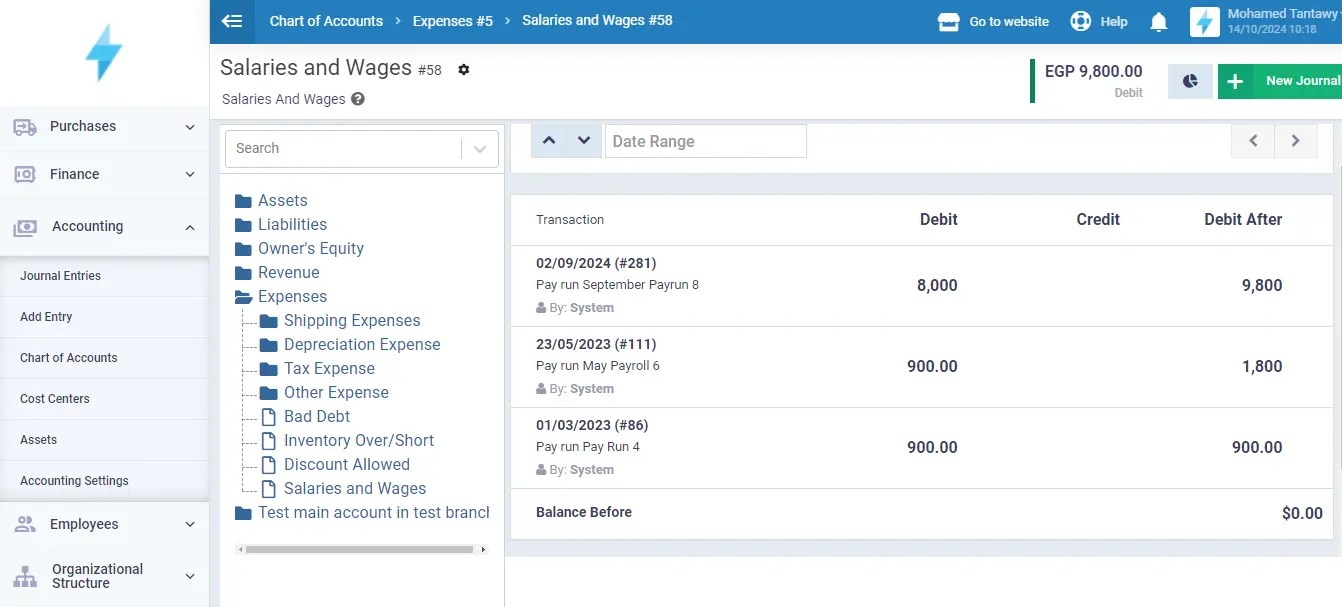Open the pie chart report icon
Viewport: 1342px width, 607px height.
coord(1189,80)
